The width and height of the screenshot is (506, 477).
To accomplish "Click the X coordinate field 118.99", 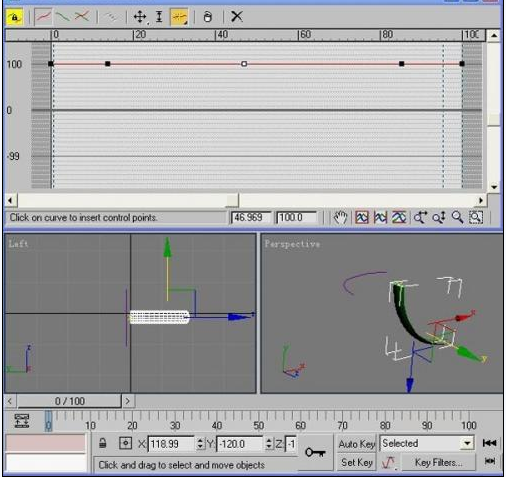I will [x=171, y=444].
